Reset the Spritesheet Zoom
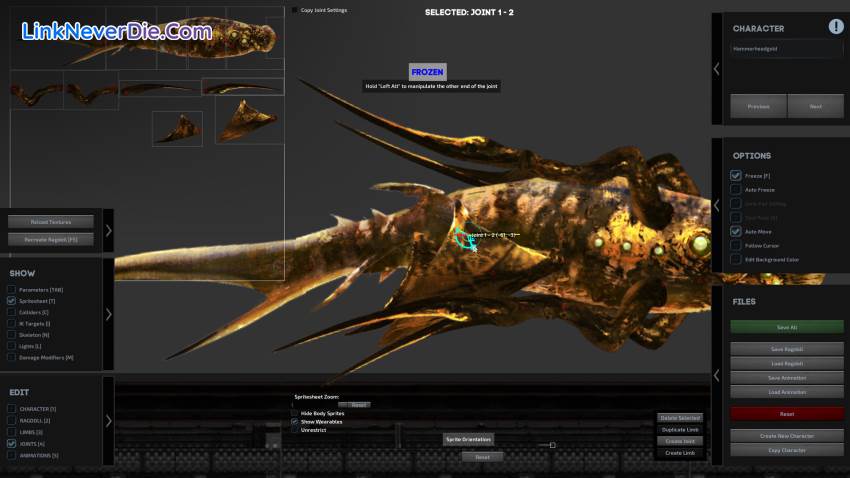 point(358,405)
